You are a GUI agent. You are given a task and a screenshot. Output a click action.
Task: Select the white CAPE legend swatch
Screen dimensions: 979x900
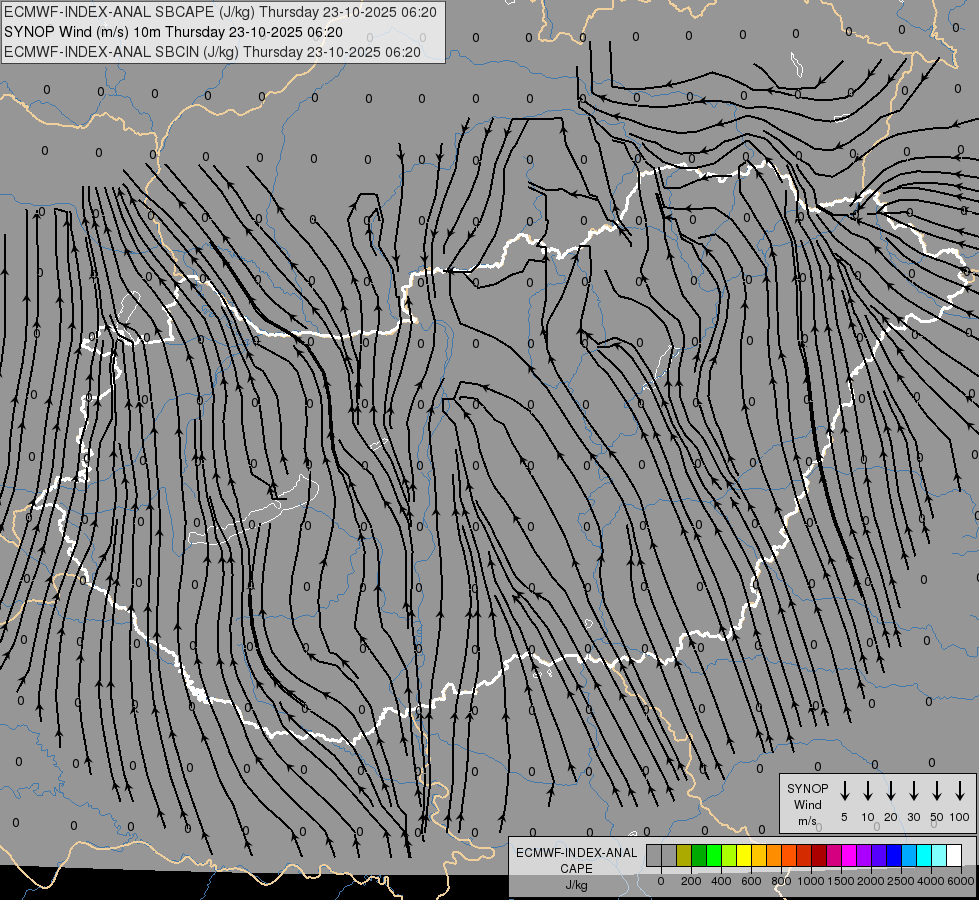click(955, 855)
